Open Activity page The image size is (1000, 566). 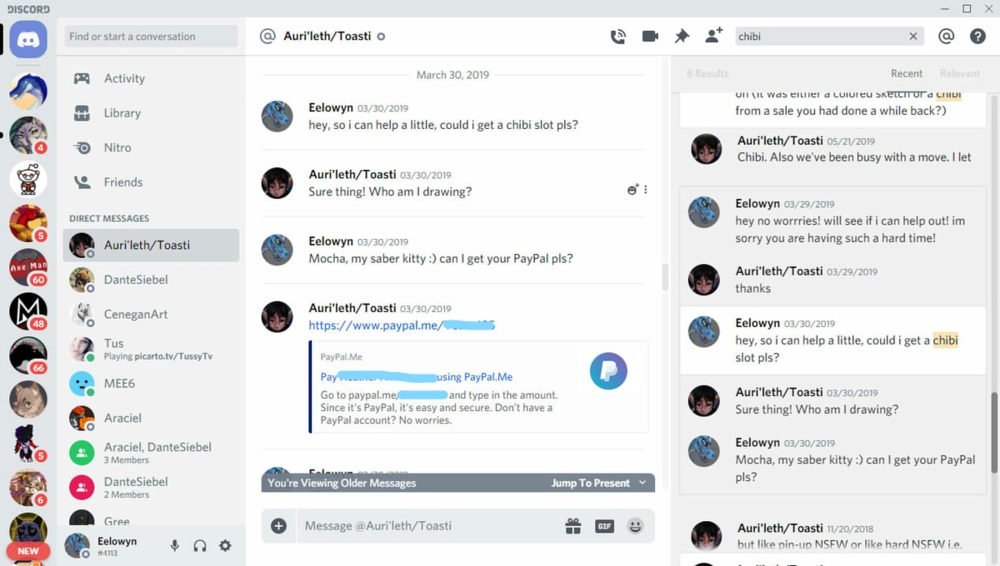151,78
